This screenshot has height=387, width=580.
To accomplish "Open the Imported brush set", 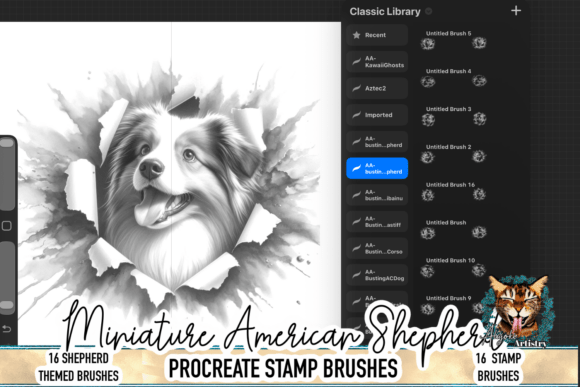I will click(x=377, y=115).
